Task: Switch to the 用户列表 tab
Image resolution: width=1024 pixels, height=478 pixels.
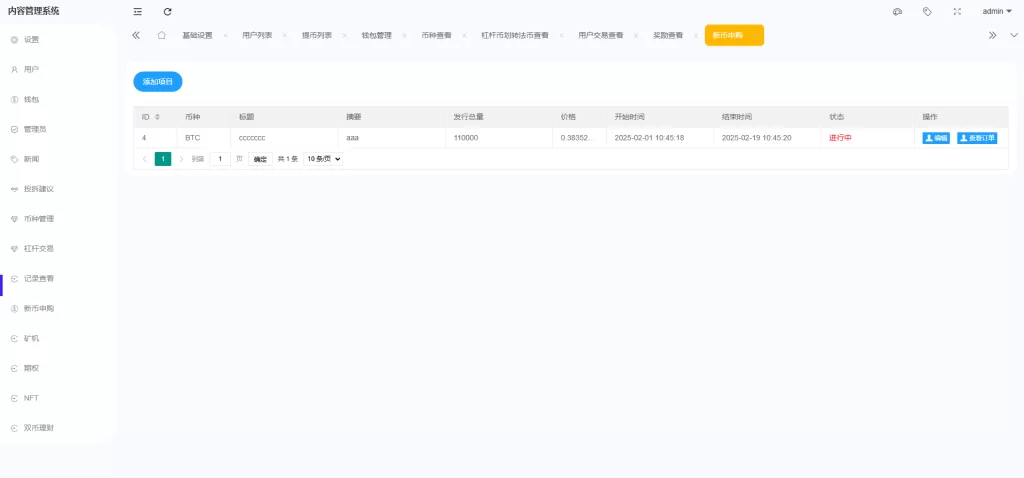Action: point(257,35)
